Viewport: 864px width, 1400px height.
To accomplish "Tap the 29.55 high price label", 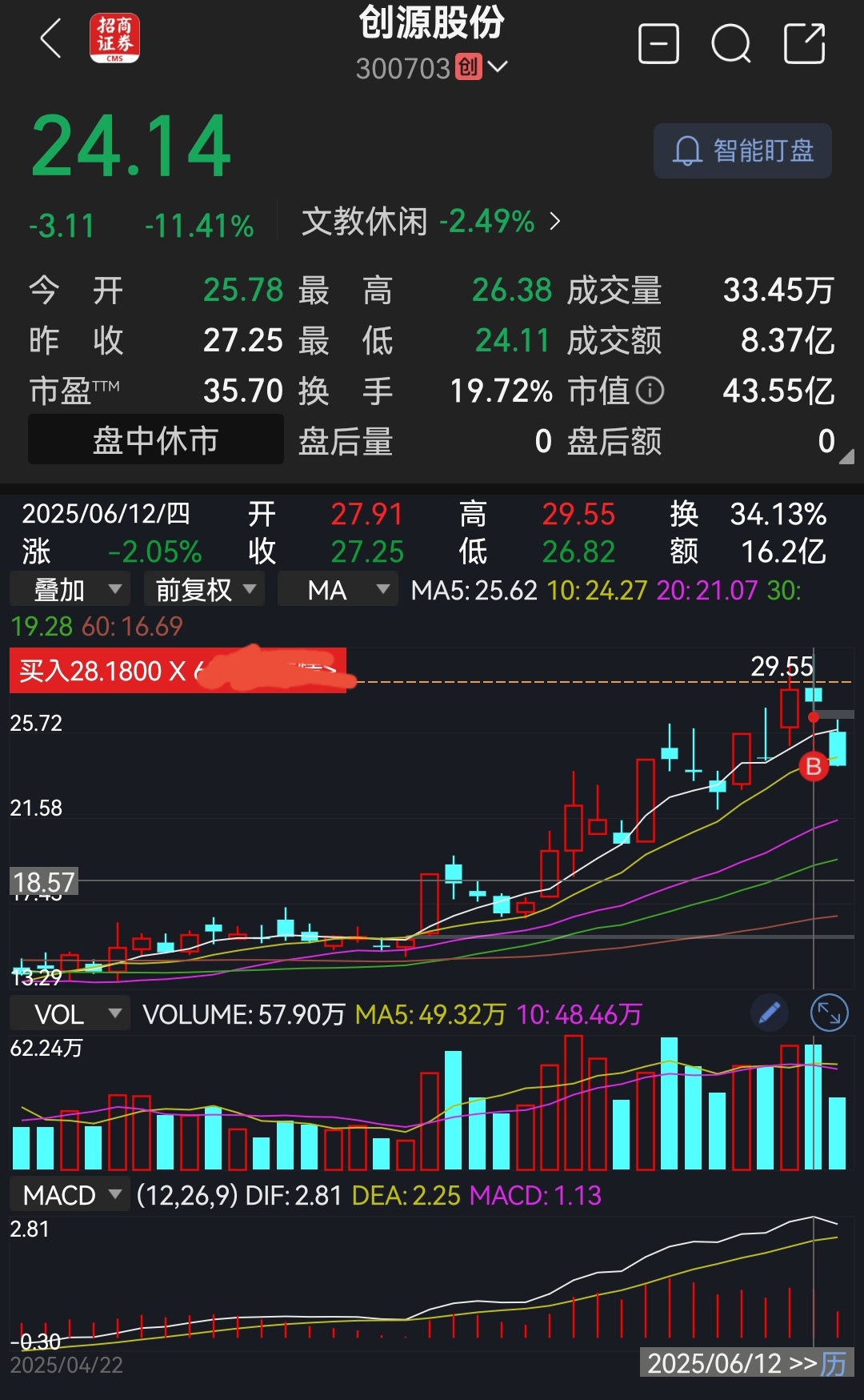I will (782, 666).
